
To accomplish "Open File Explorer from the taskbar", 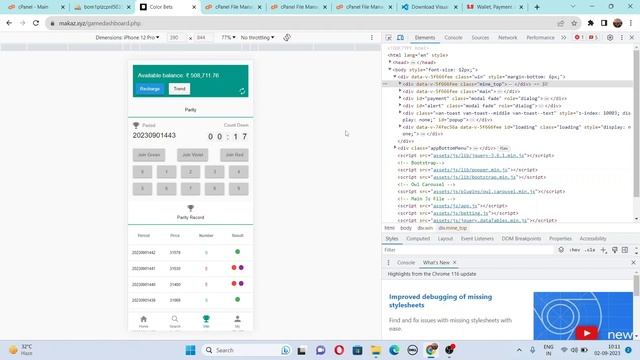I will (376, 350).
